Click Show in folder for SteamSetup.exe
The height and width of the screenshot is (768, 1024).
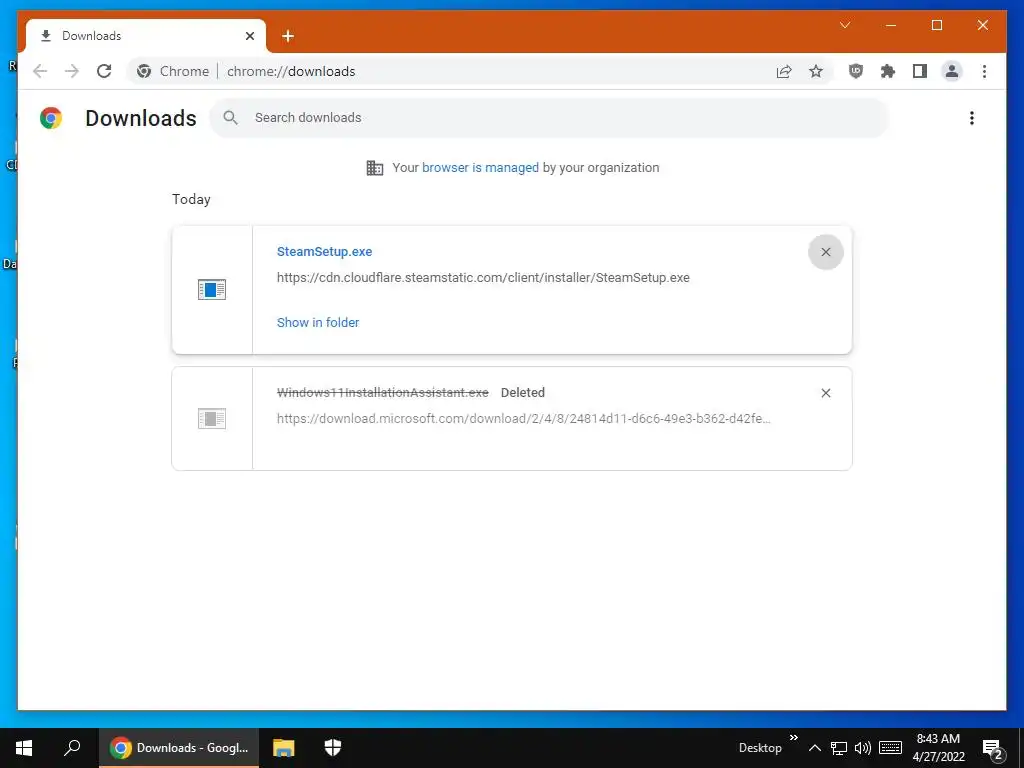318,322
